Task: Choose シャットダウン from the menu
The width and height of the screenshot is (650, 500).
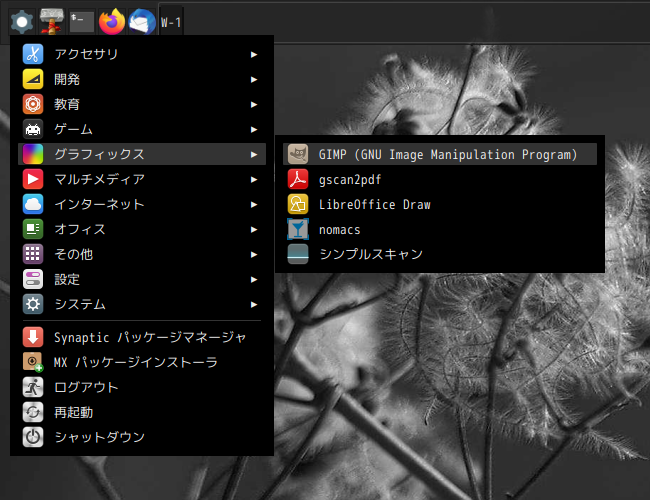Action: click(x=142, y=437)
